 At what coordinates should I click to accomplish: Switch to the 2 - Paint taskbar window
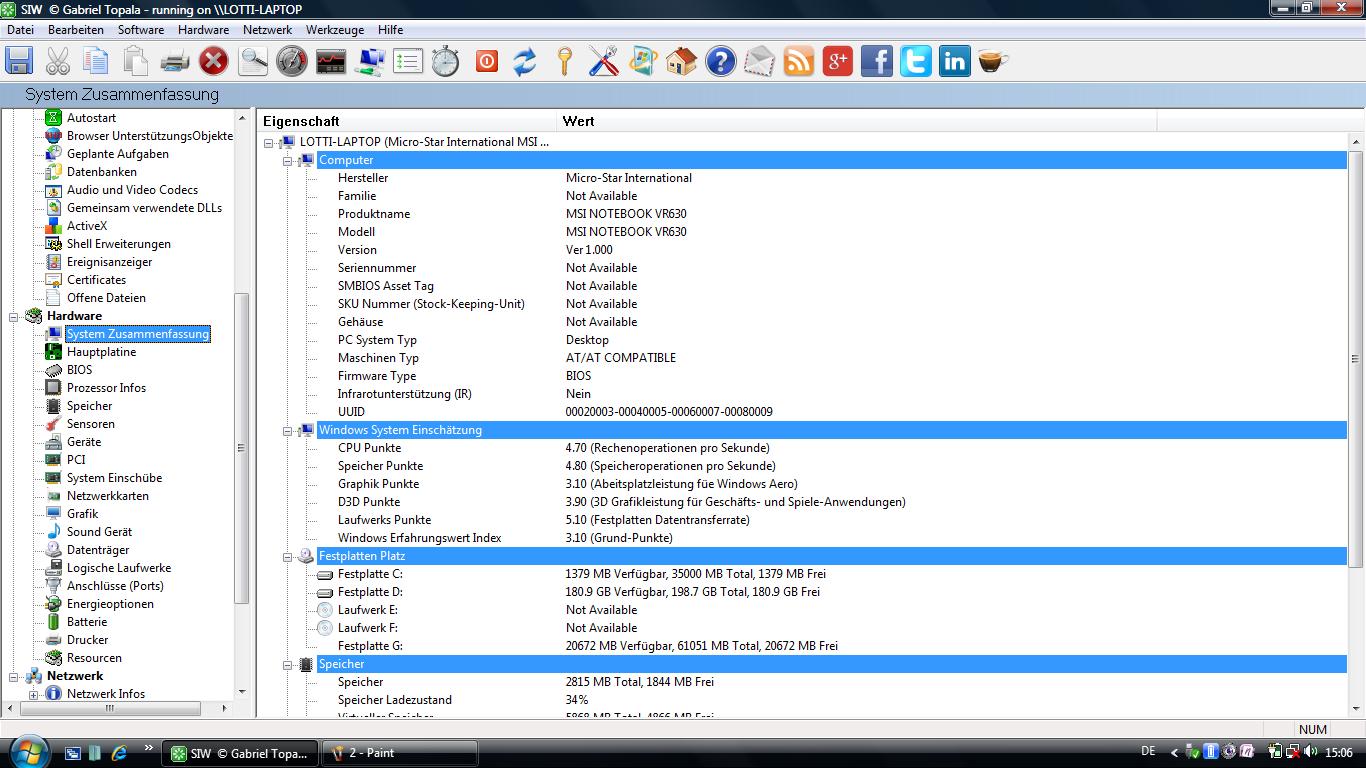[x=400, y=753]
